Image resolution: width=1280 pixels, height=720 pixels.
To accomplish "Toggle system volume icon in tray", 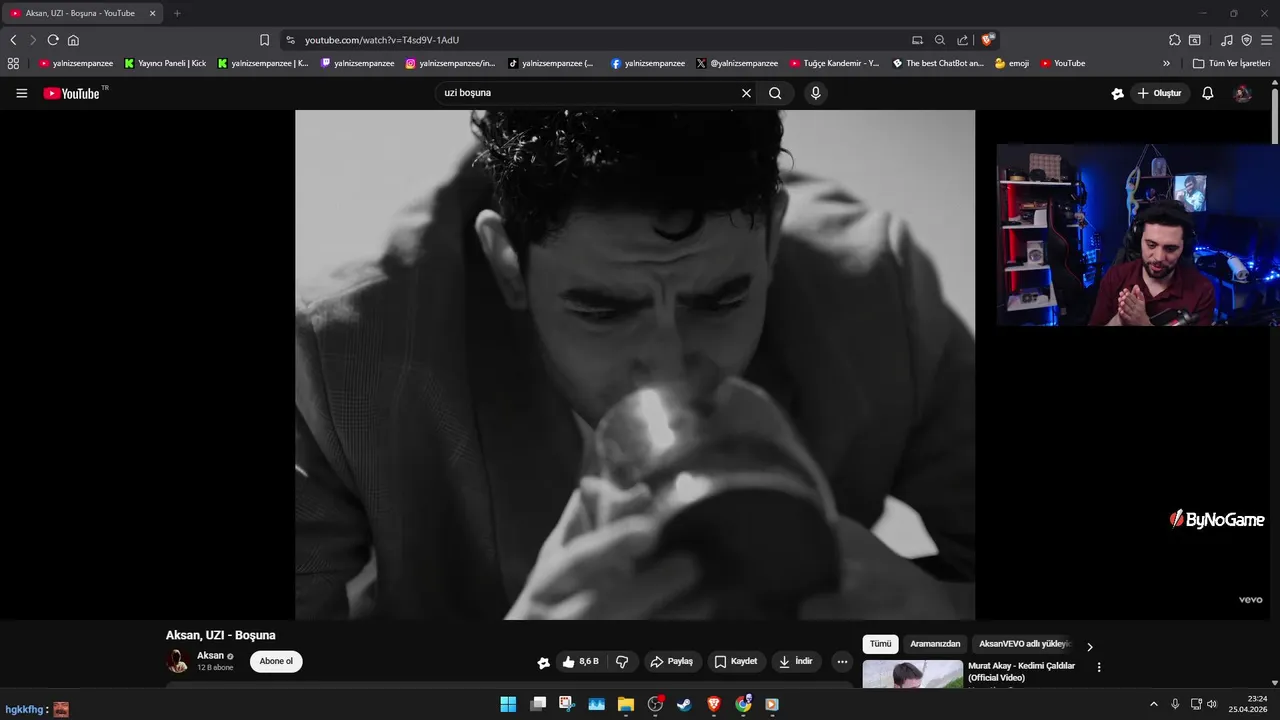I will click(1212, 704).
